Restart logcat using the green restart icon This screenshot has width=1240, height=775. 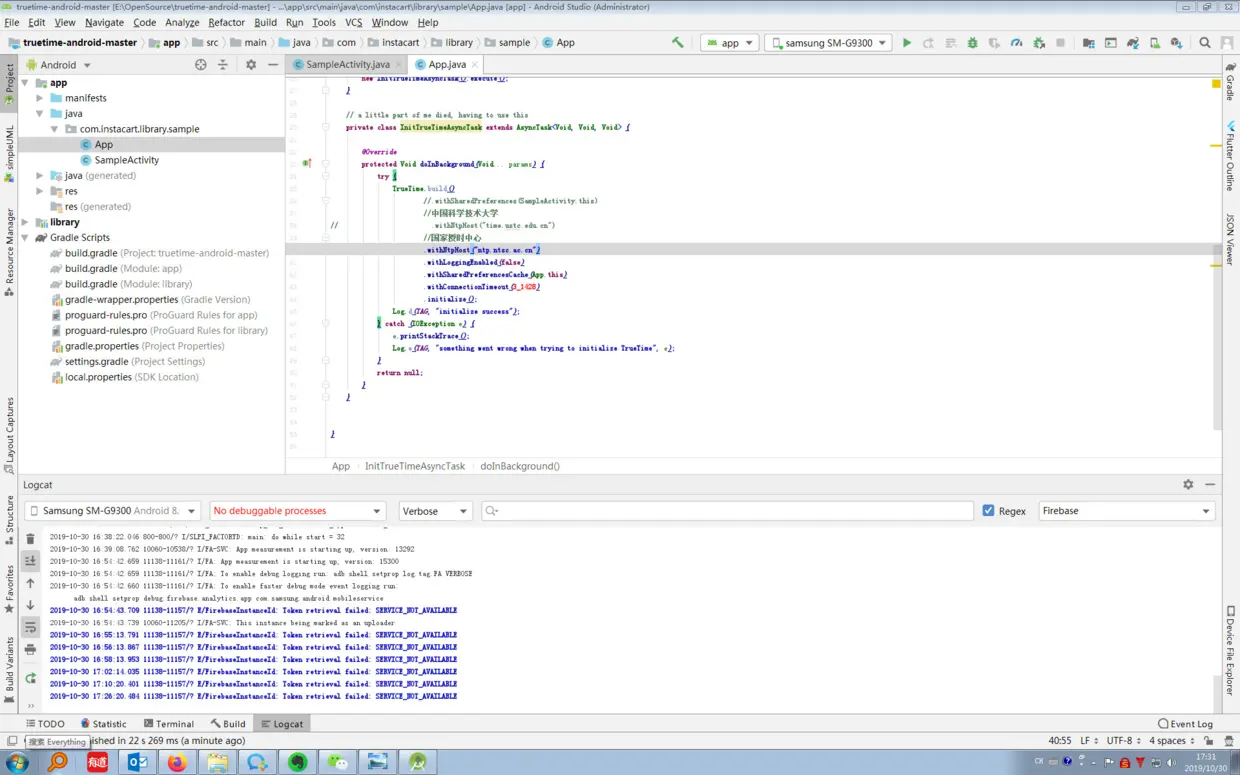(x=30, y=678)
